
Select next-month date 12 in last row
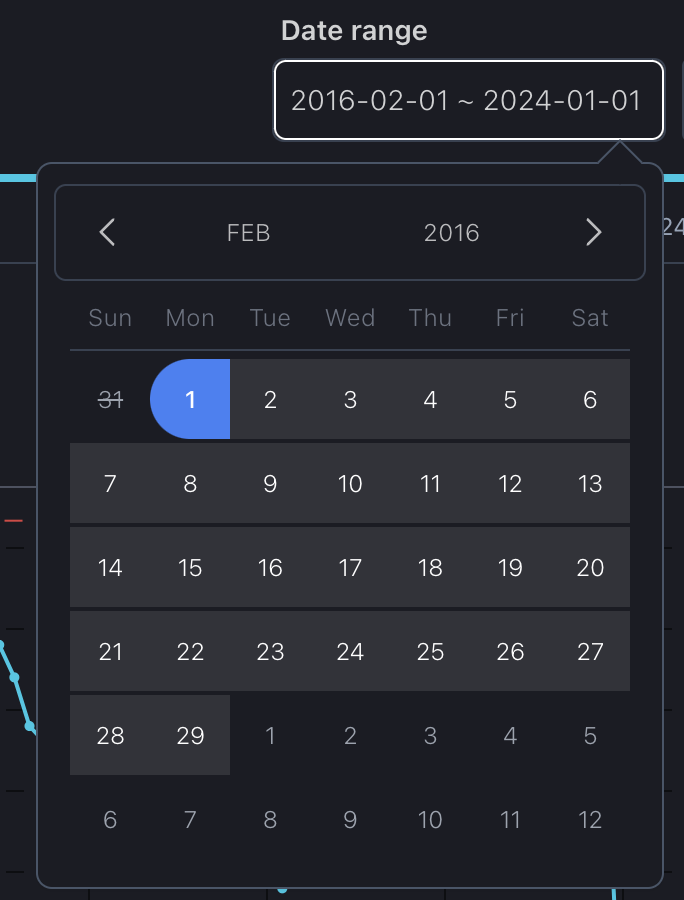click(x=590, y=820)
